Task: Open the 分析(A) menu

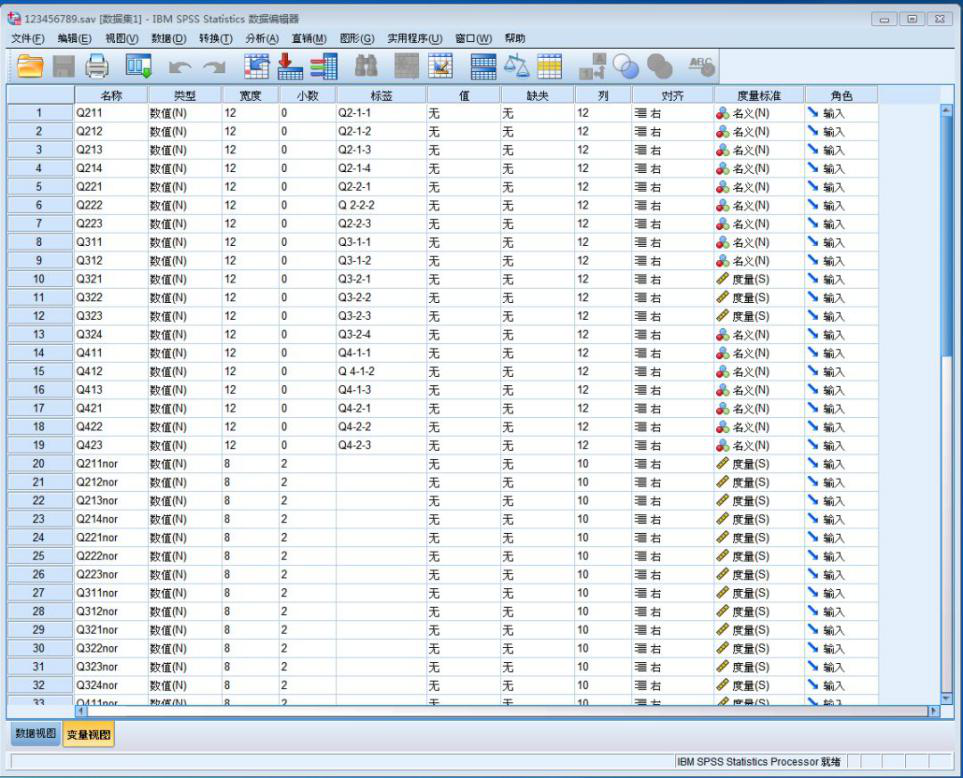Action: pyautogui.click(x=261, y=38)
